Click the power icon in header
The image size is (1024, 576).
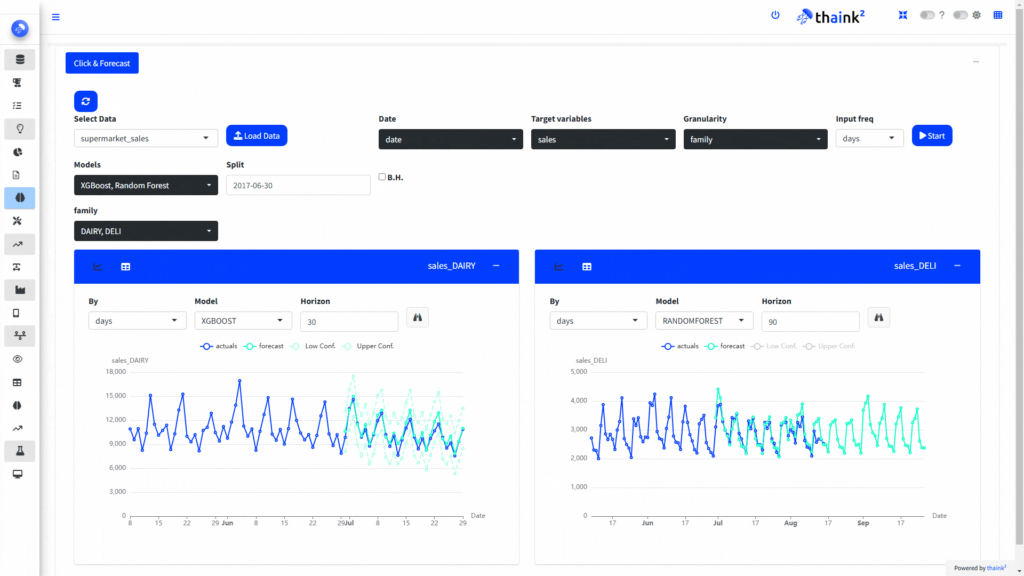click(775, 15)
